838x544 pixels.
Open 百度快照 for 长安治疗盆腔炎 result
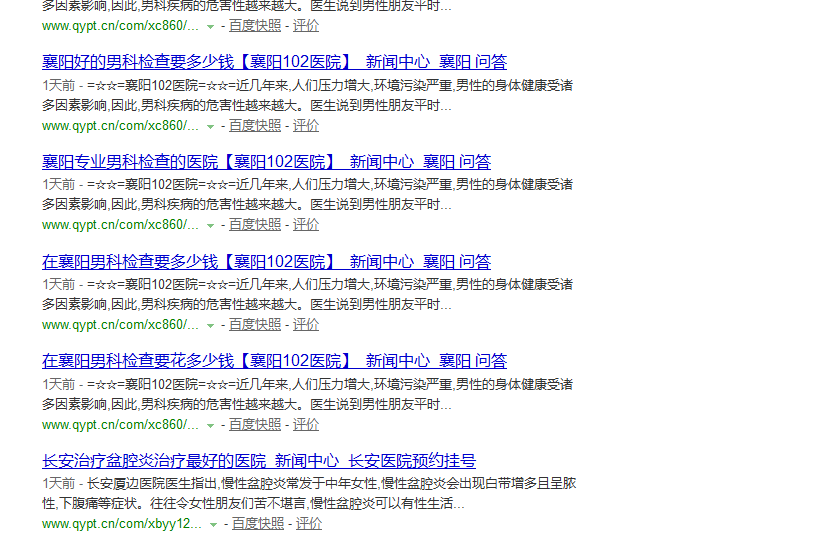click(258, 524)
